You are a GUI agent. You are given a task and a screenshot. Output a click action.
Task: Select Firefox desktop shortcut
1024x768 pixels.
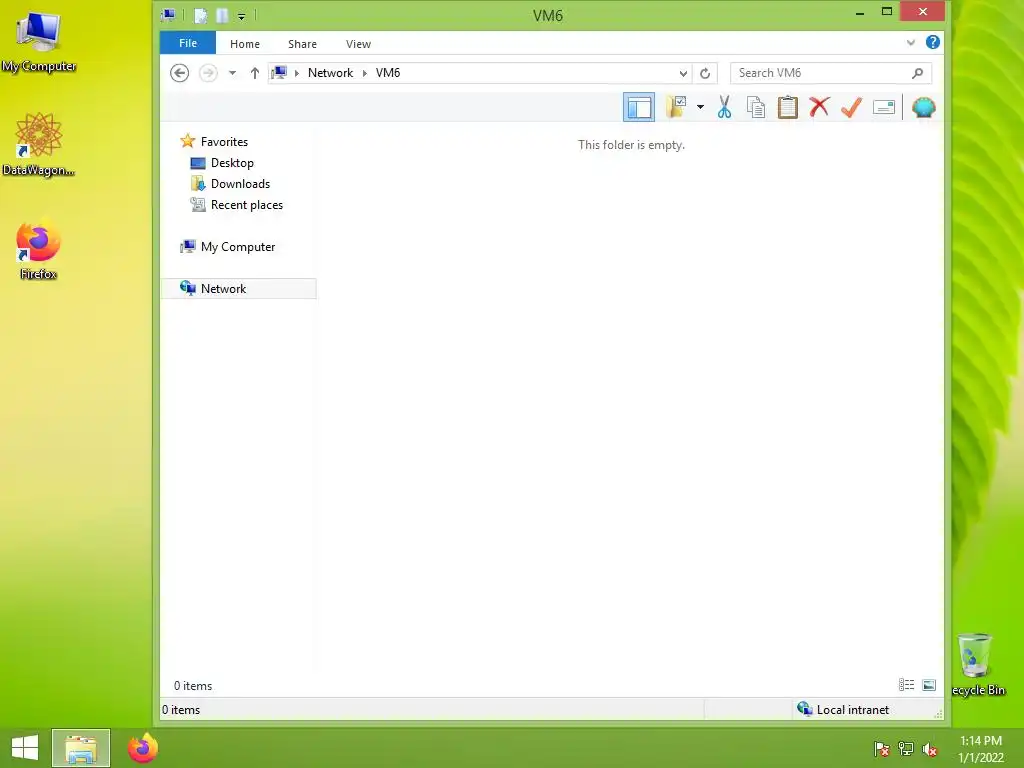click(39, 249)
